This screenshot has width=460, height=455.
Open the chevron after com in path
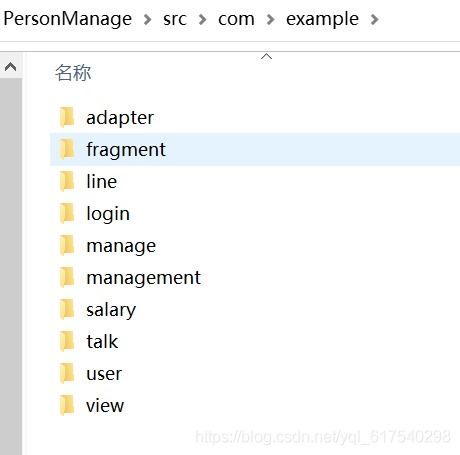click(x=270, y=19)
